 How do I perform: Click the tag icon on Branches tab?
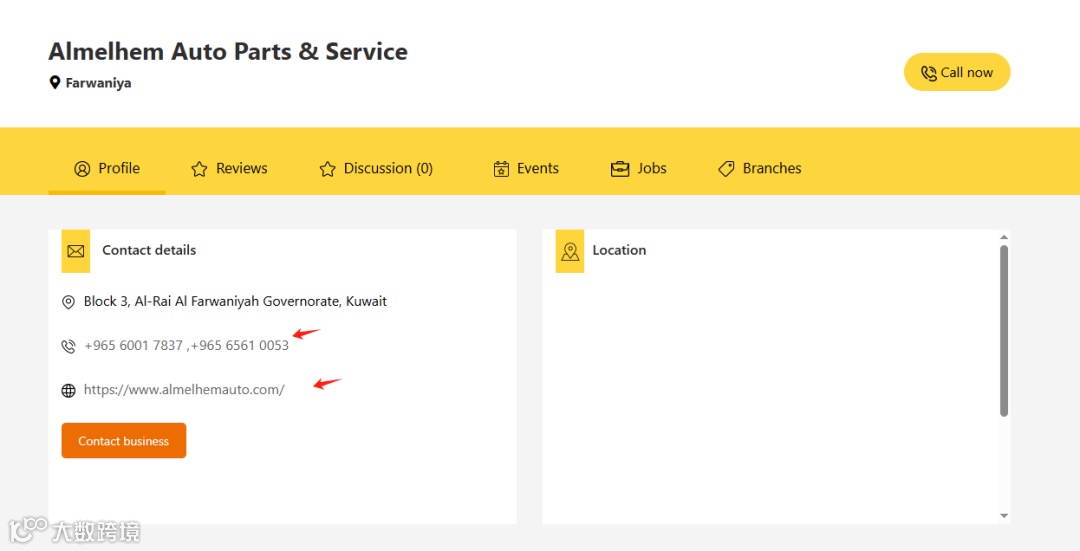(726, 169)
